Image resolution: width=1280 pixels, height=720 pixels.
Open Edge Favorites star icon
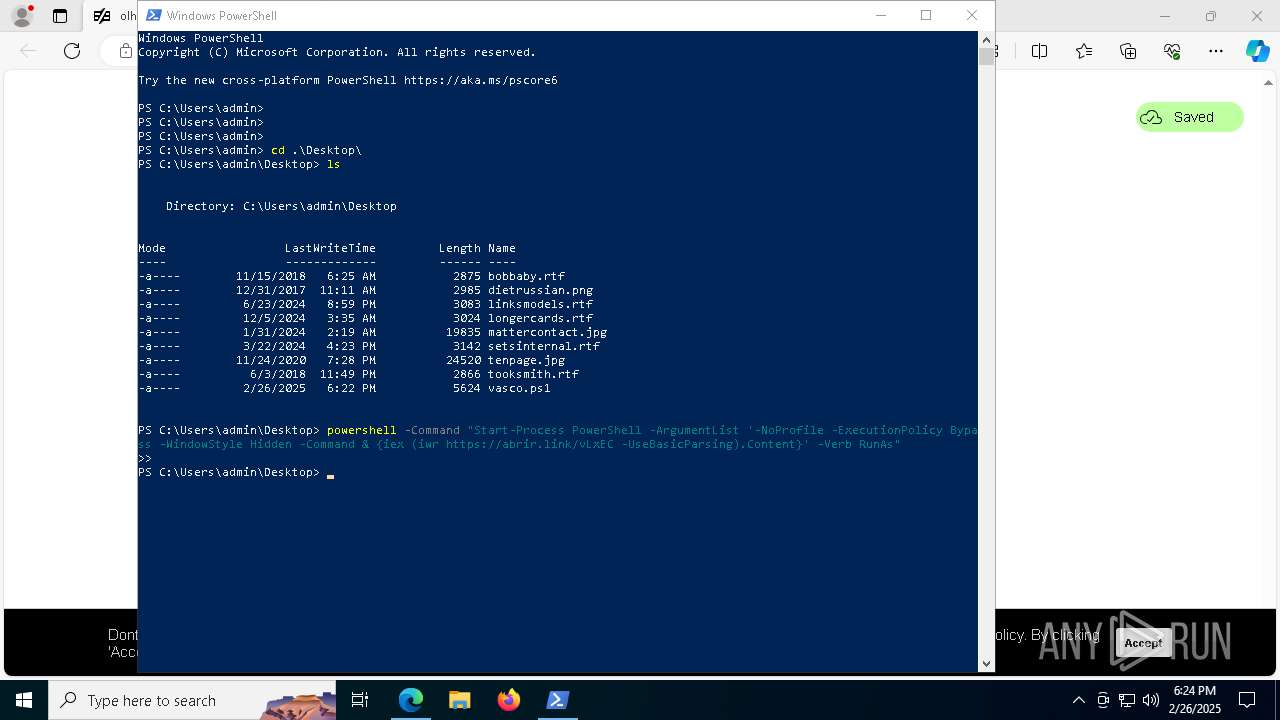(1084, 51)
